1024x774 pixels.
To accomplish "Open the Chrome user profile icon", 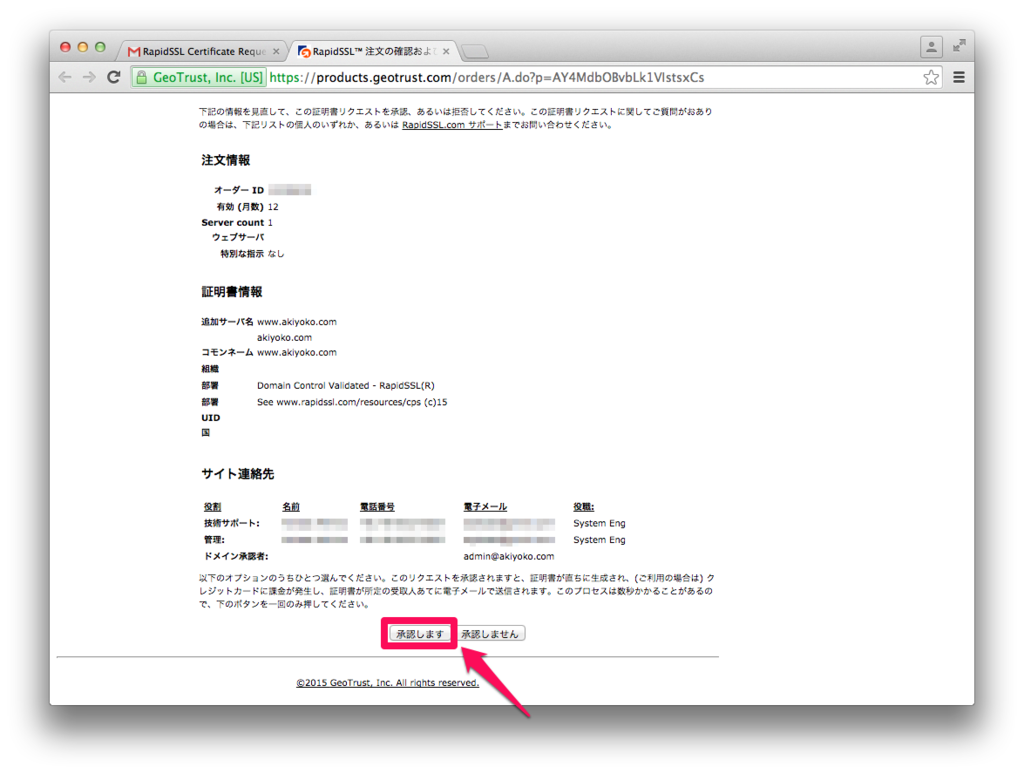I will click(x=931, y=46).
